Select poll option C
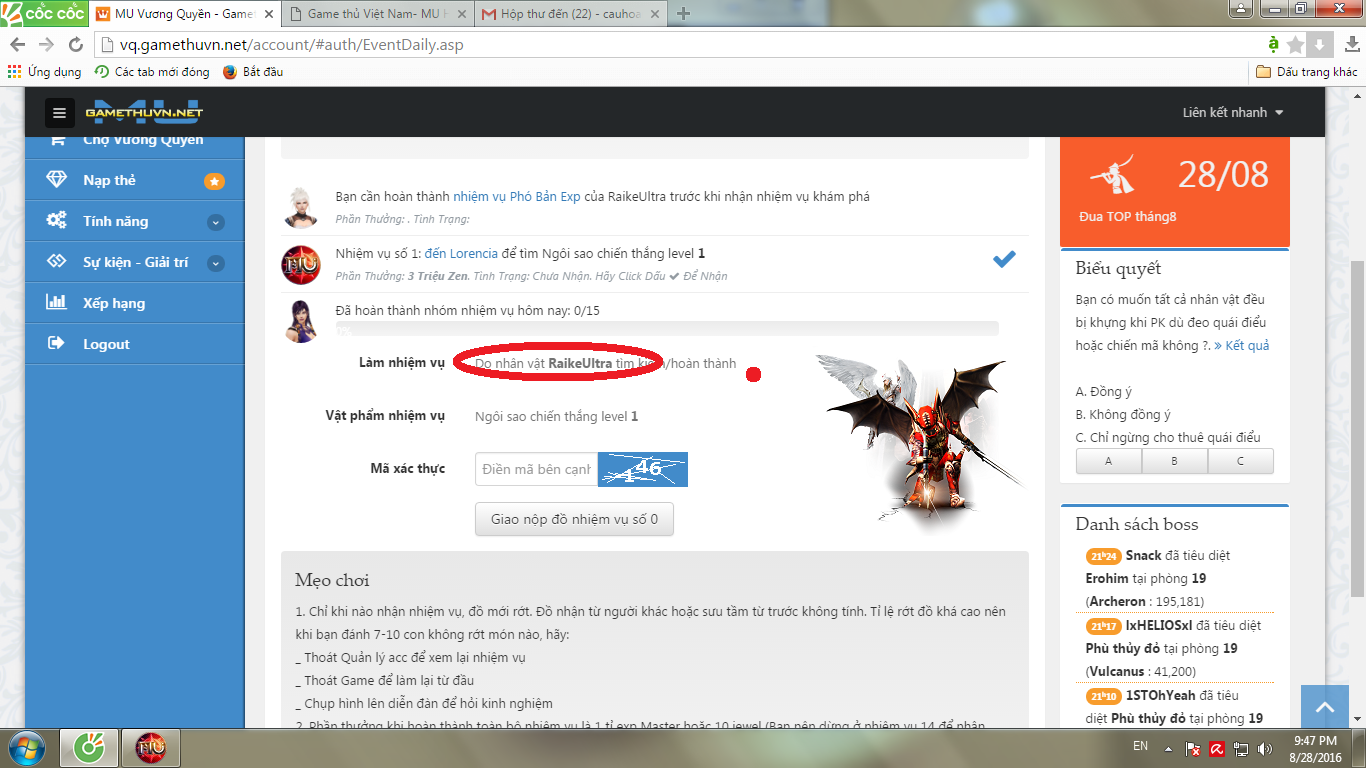This screenshot has height=768, width=1366. click(x=1240, y=461)
